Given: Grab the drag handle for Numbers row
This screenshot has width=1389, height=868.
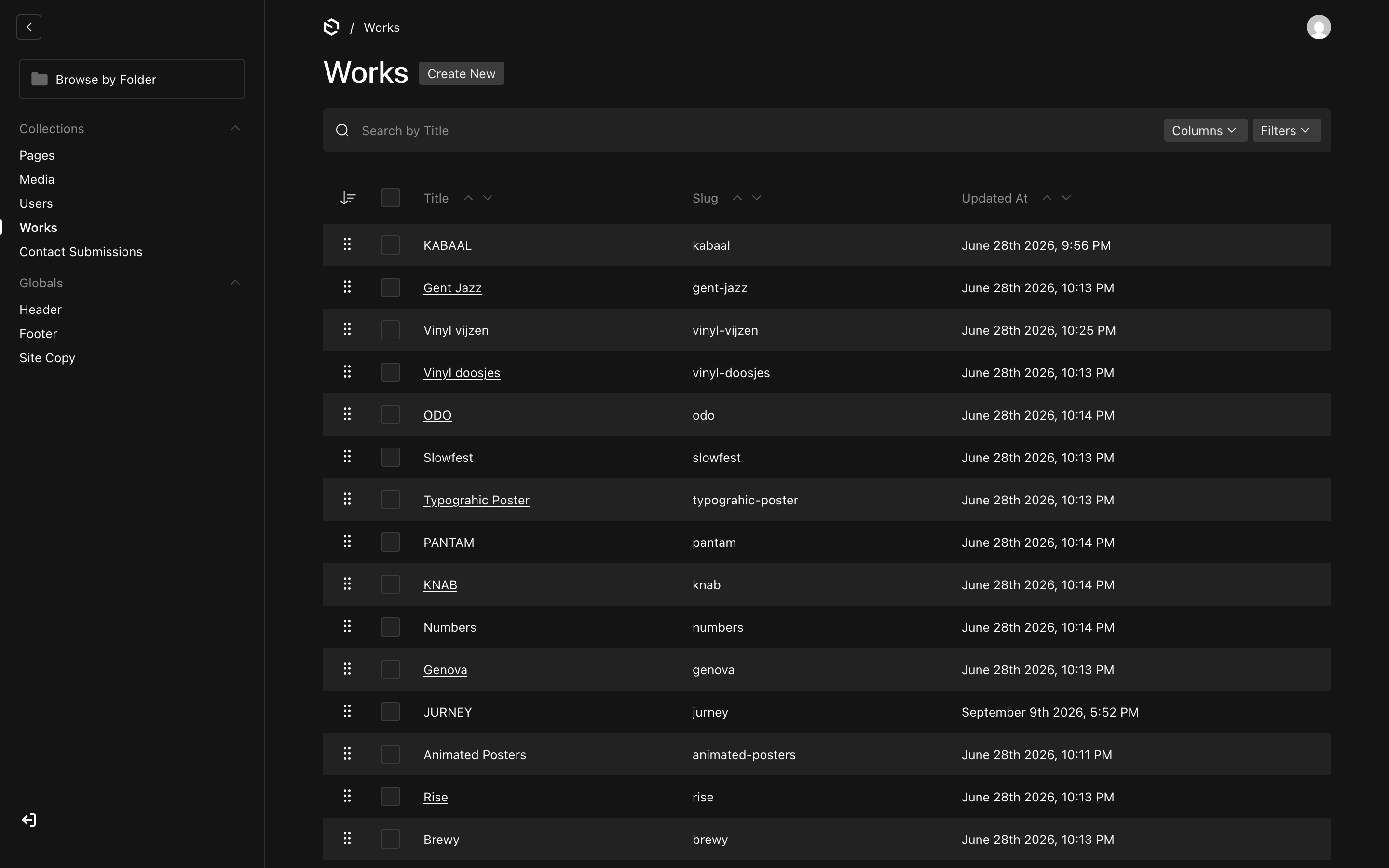Looking at the screenshot, I should coord(347,627).
